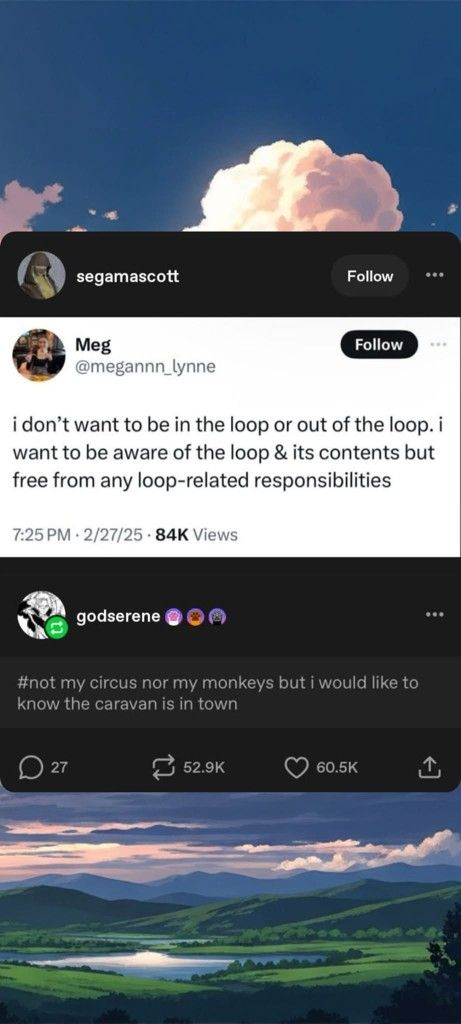Open the tweet's three-dot menu
The height and width of the screenshot is (1024, 461).
click(439, 344)
